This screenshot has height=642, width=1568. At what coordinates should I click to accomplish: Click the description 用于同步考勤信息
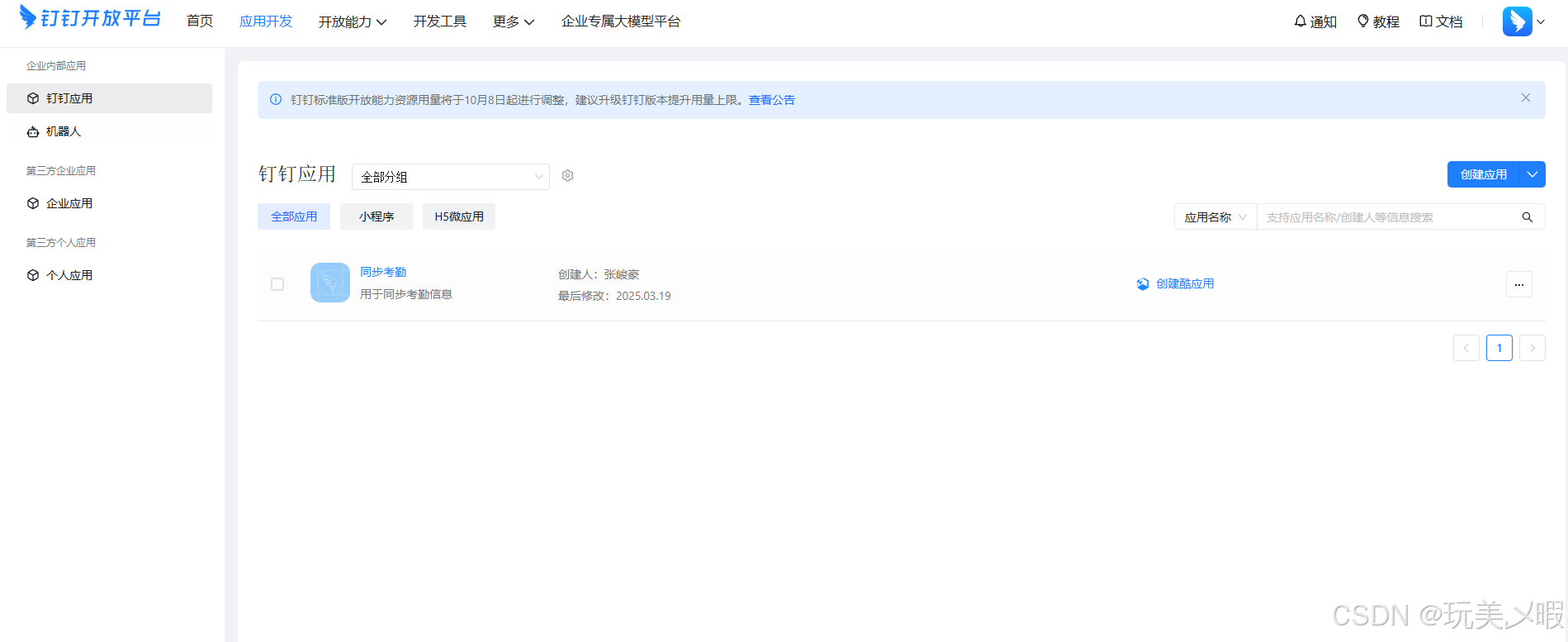(x=406, y=294)
